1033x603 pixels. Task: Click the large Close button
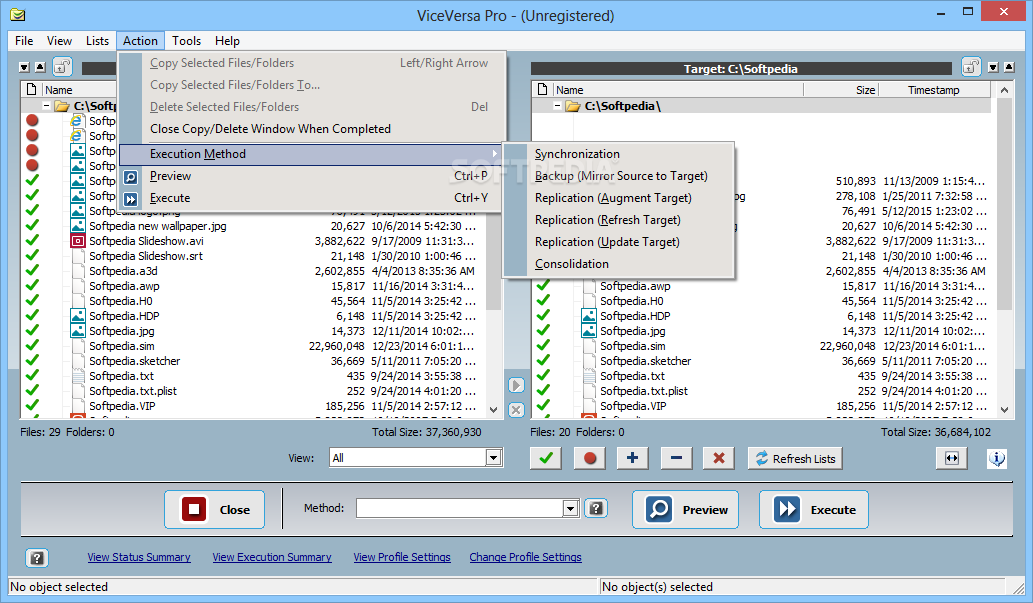pyautogui.click(x=214, y=509)
